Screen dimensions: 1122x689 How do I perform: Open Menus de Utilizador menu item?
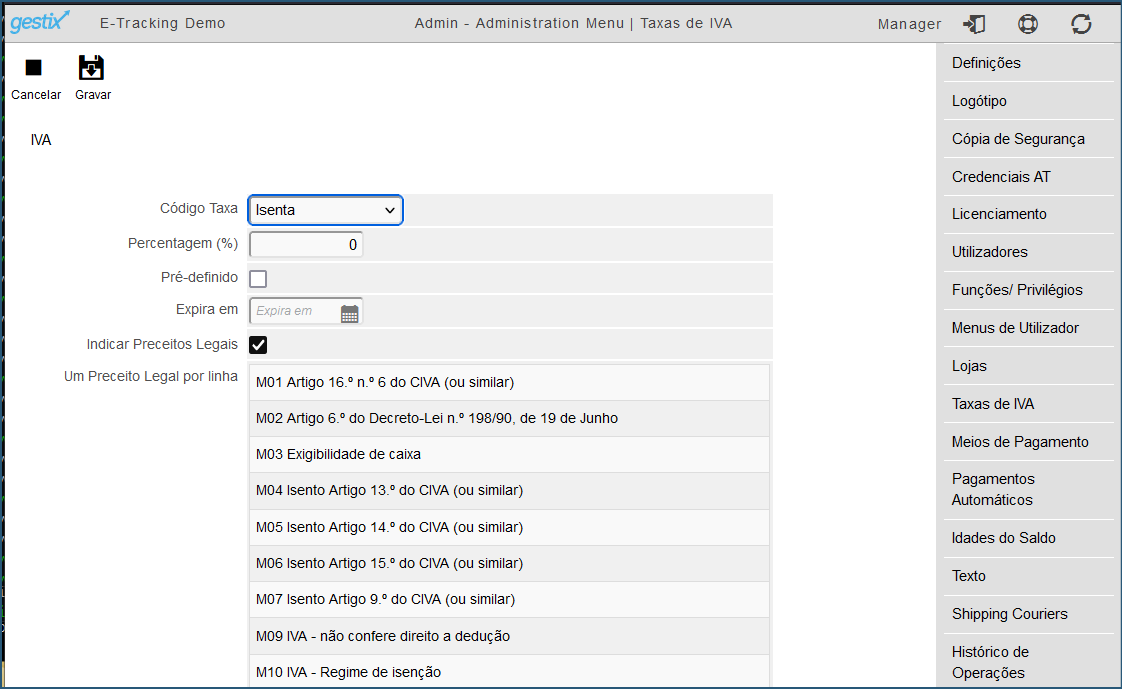[1028, 328]
